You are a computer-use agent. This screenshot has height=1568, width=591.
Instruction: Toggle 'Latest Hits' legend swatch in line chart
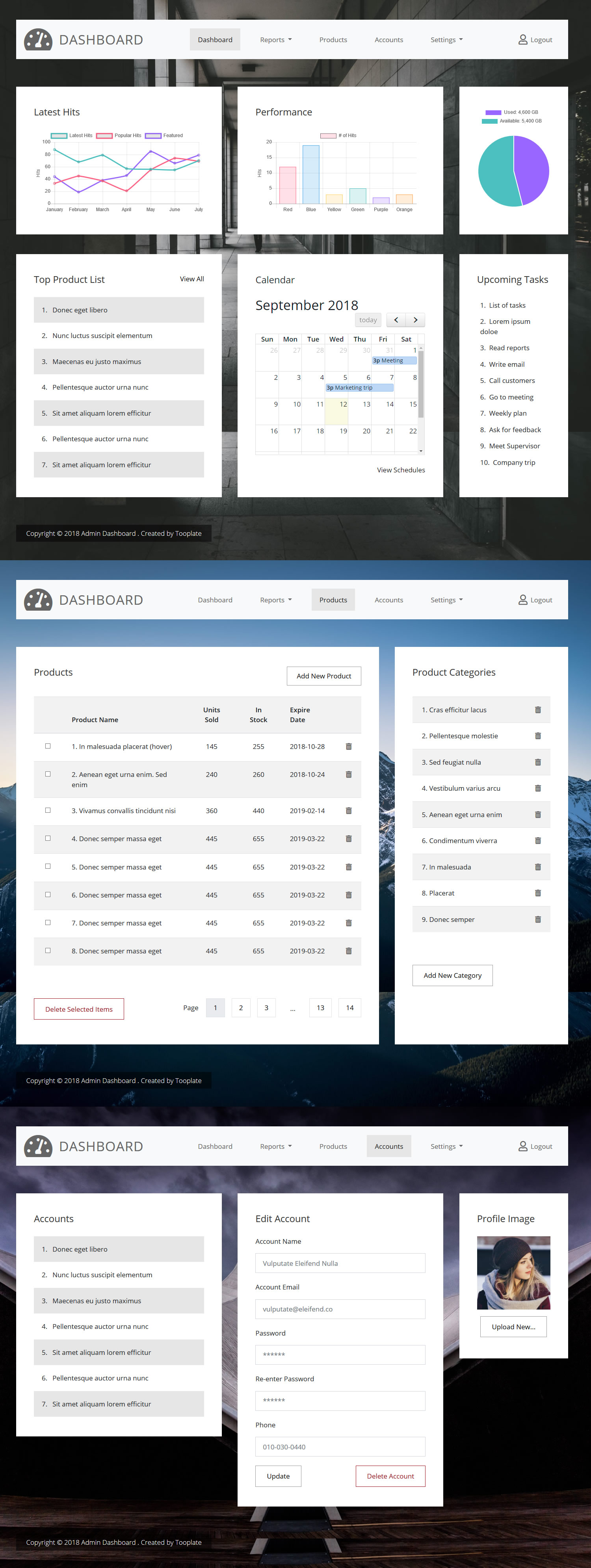(x=59, y=135)
